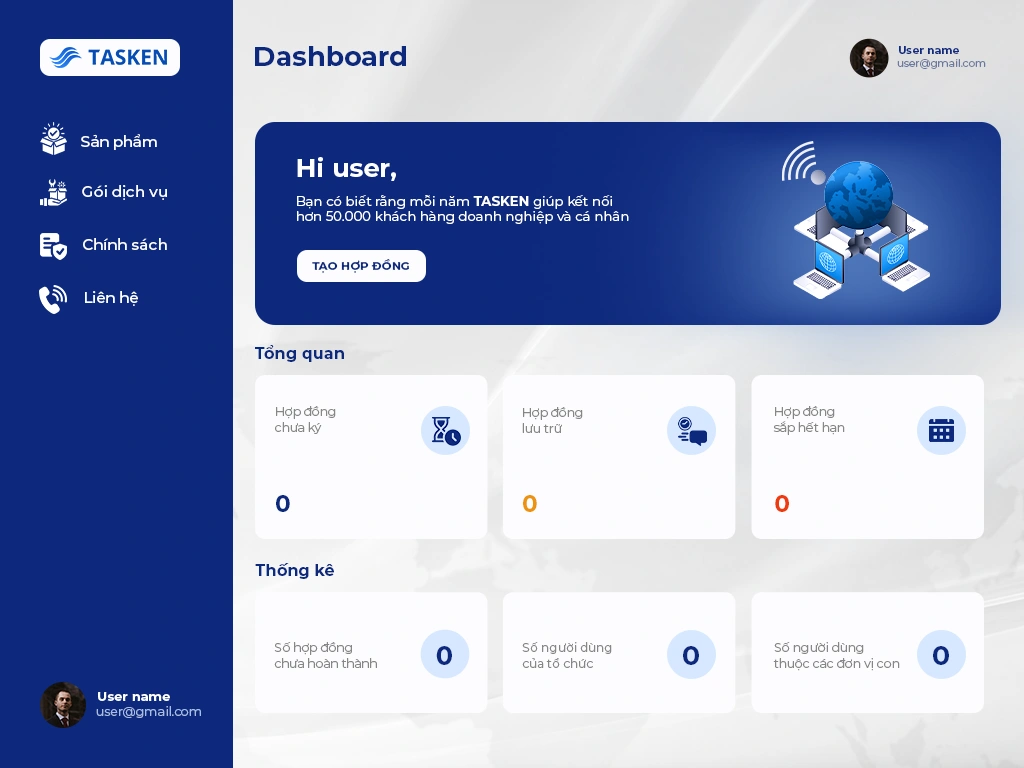Click the orange 0 value under Hợp đồng lưu trữ
This screenshot has height=768, width=1024.
[x=530, y=504]
